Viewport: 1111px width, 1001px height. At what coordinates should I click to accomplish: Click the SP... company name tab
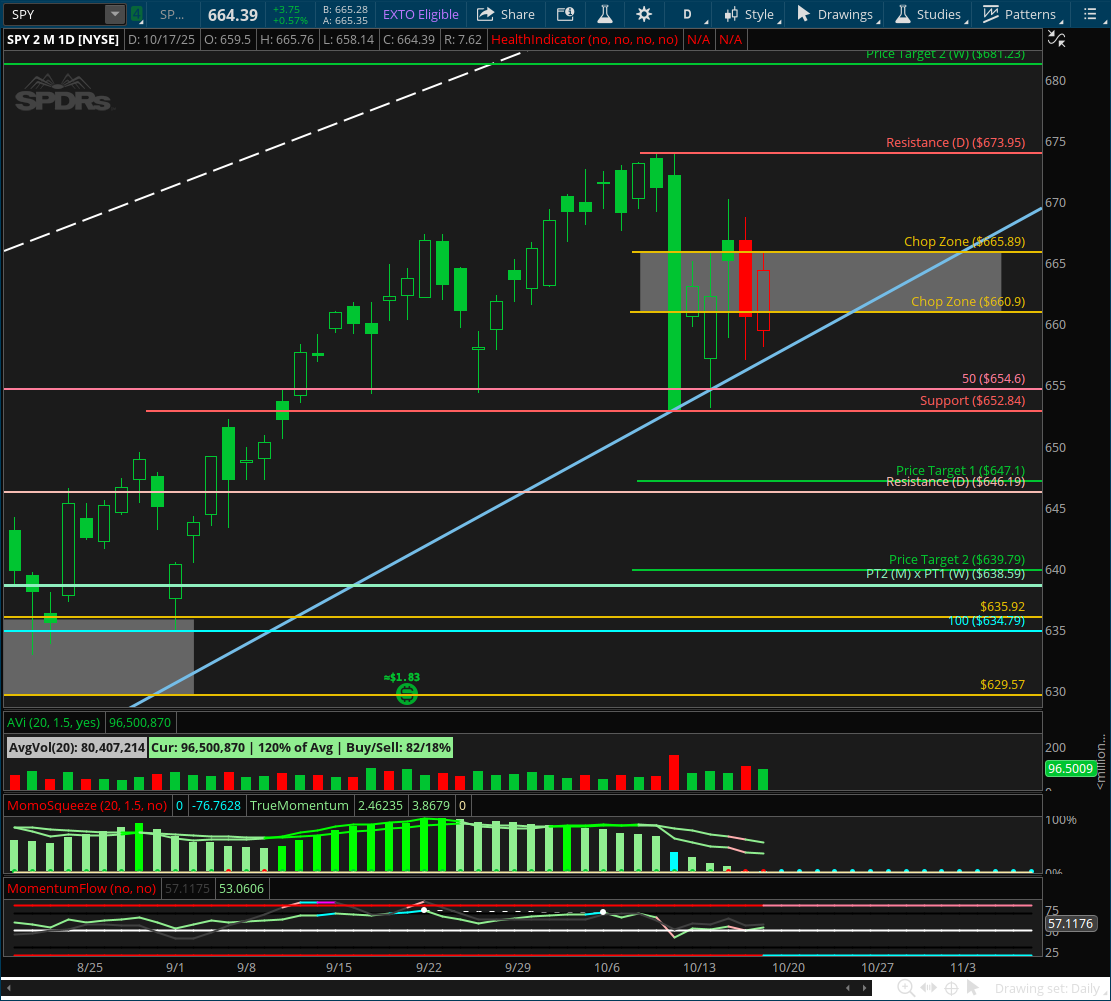click(172, 14)
